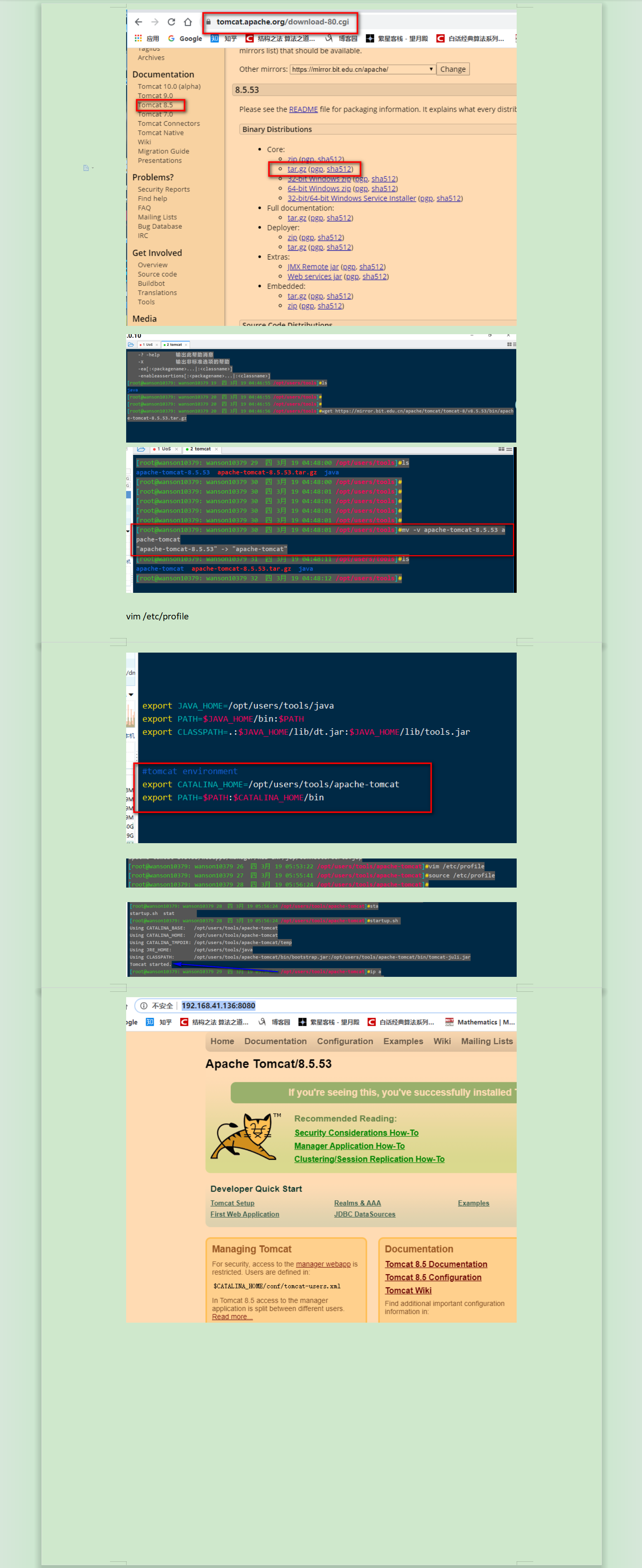Click the vim /etc/profile text line
Image resolution: width=642 pixels, height=1568 pixels.
coord(158,616)
